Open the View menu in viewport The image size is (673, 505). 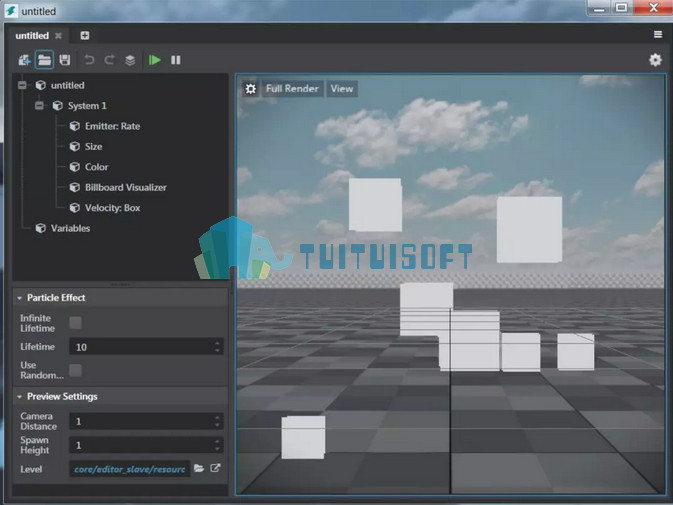(x=342, y=89)
